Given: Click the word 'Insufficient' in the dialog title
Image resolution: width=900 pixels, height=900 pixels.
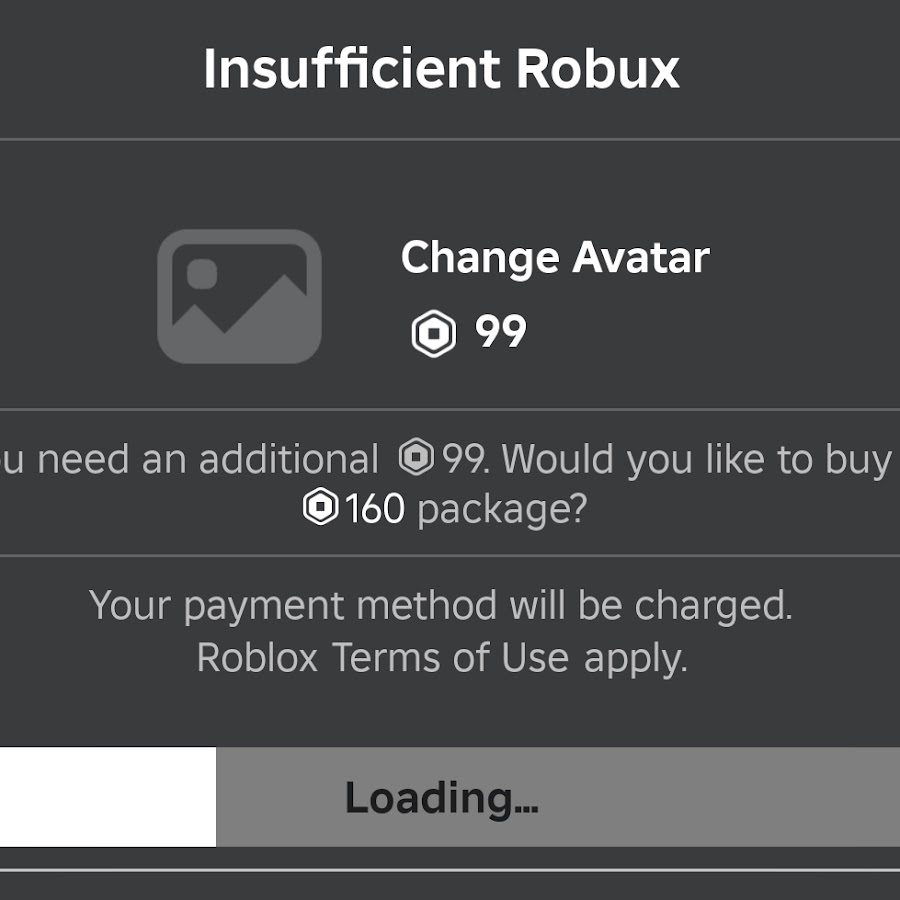Looking at the screenshot, I should coord(352,69).
